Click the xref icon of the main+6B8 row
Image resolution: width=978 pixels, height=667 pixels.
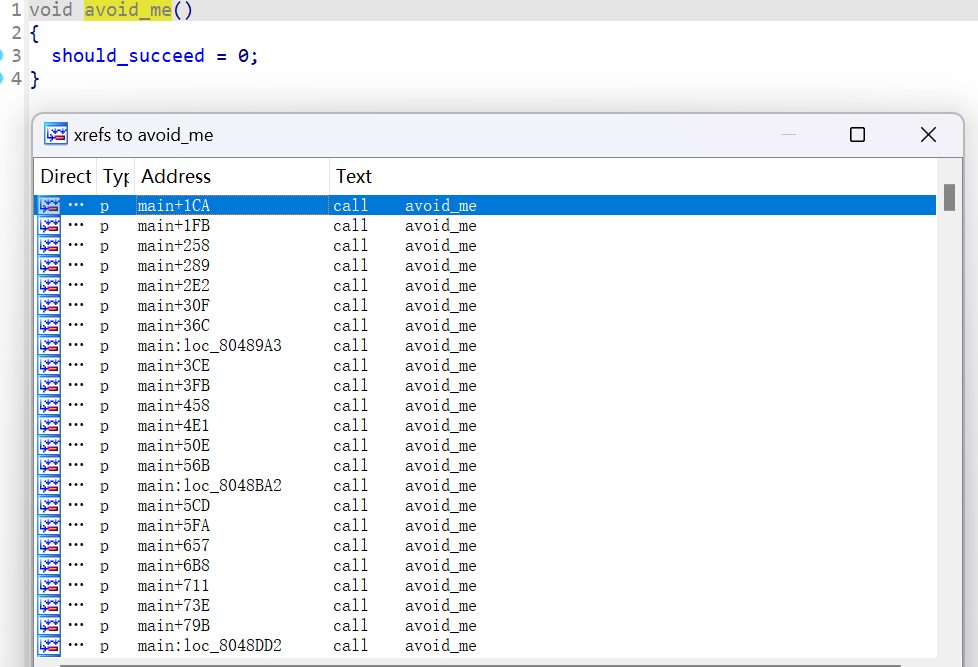[49, 565]
